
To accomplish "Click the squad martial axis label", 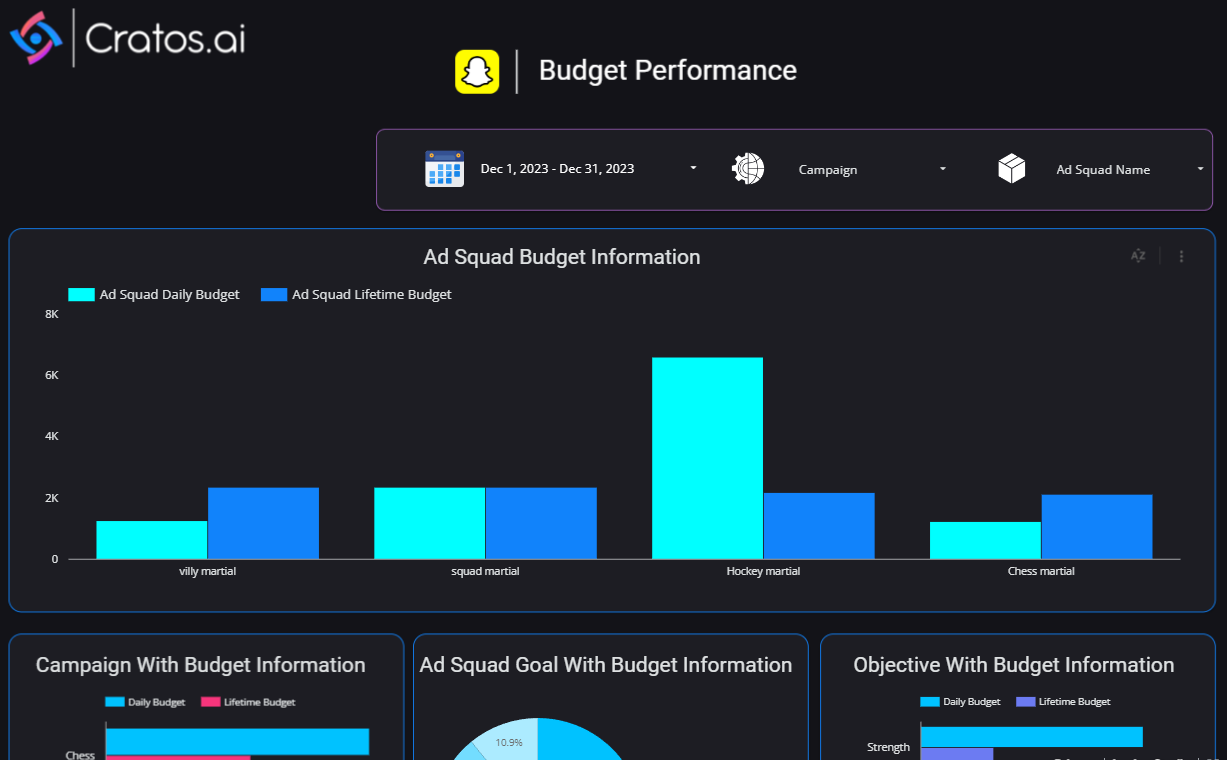I will pyautogui.click(x=485, y=571).
